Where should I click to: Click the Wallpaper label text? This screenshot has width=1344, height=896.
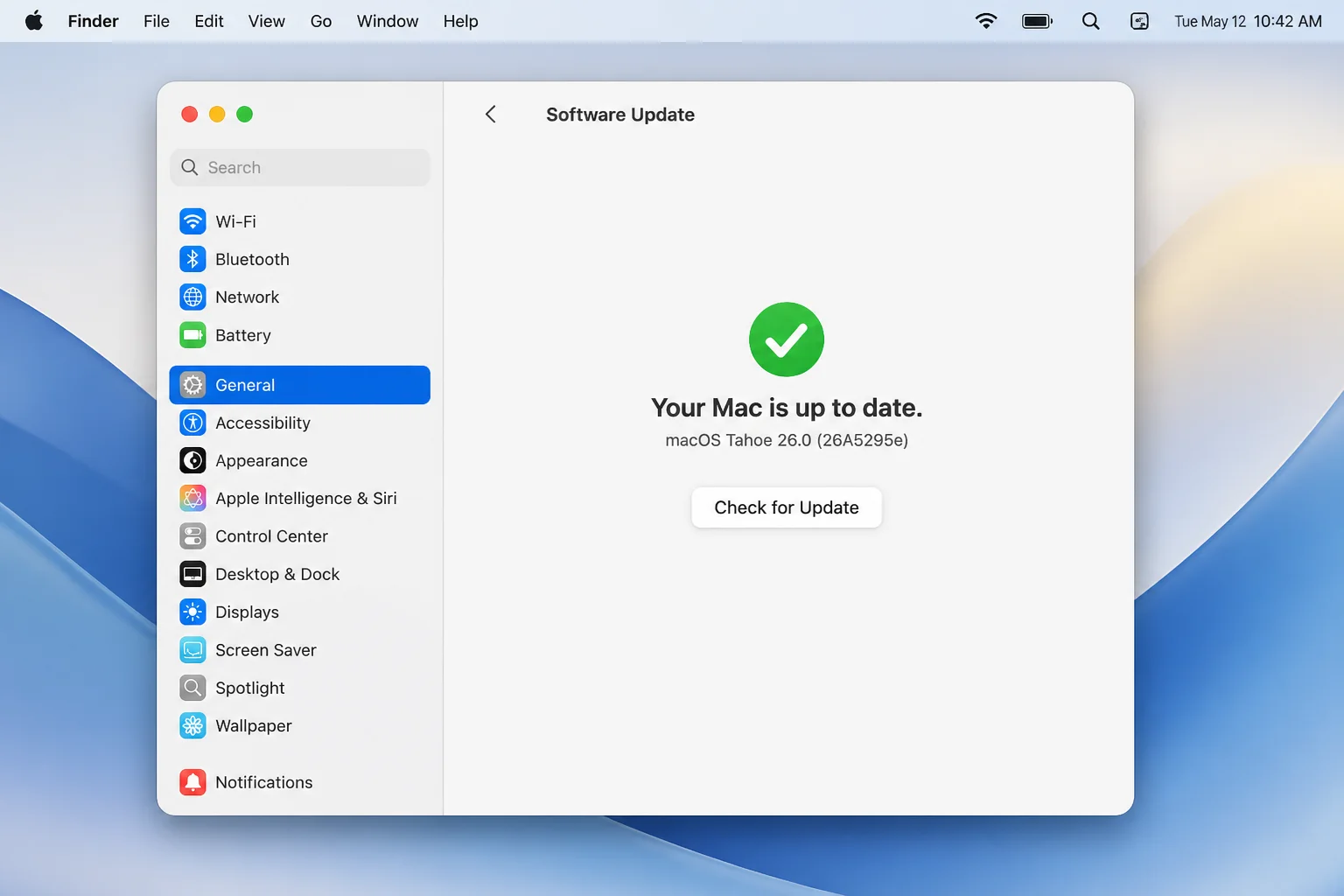click(254, 725)
